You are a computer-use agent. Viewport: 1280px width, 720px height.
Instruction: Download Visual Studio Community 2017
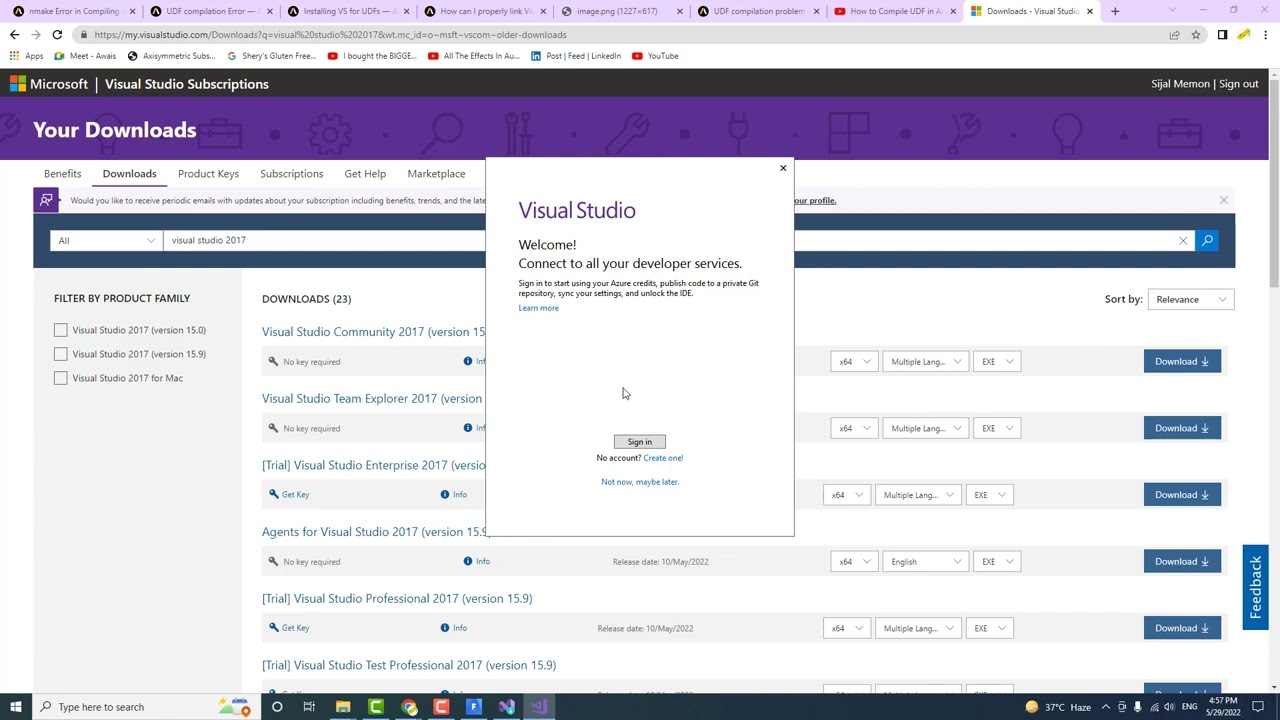[x=1182, y=362]
